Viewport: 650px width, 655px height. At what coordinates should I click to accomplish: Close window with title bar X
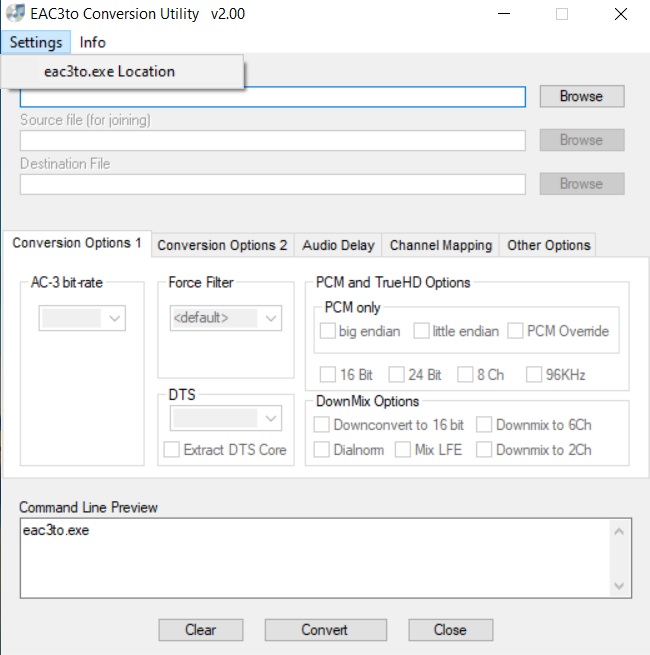621,14
